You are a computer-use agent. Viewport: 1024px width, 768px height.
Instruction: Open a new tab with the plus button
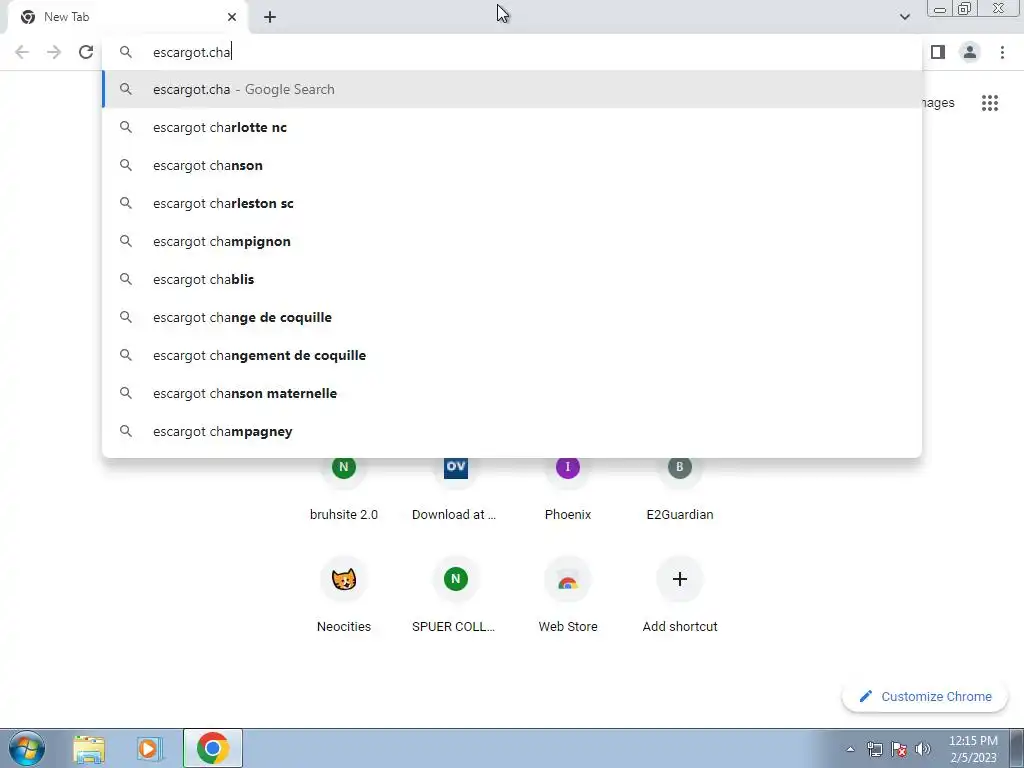[x=270, y=17]
